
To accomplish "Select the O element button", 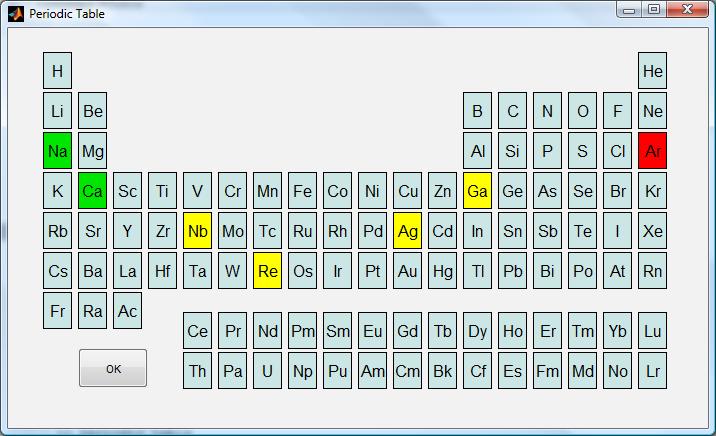I will click(582, 110).
